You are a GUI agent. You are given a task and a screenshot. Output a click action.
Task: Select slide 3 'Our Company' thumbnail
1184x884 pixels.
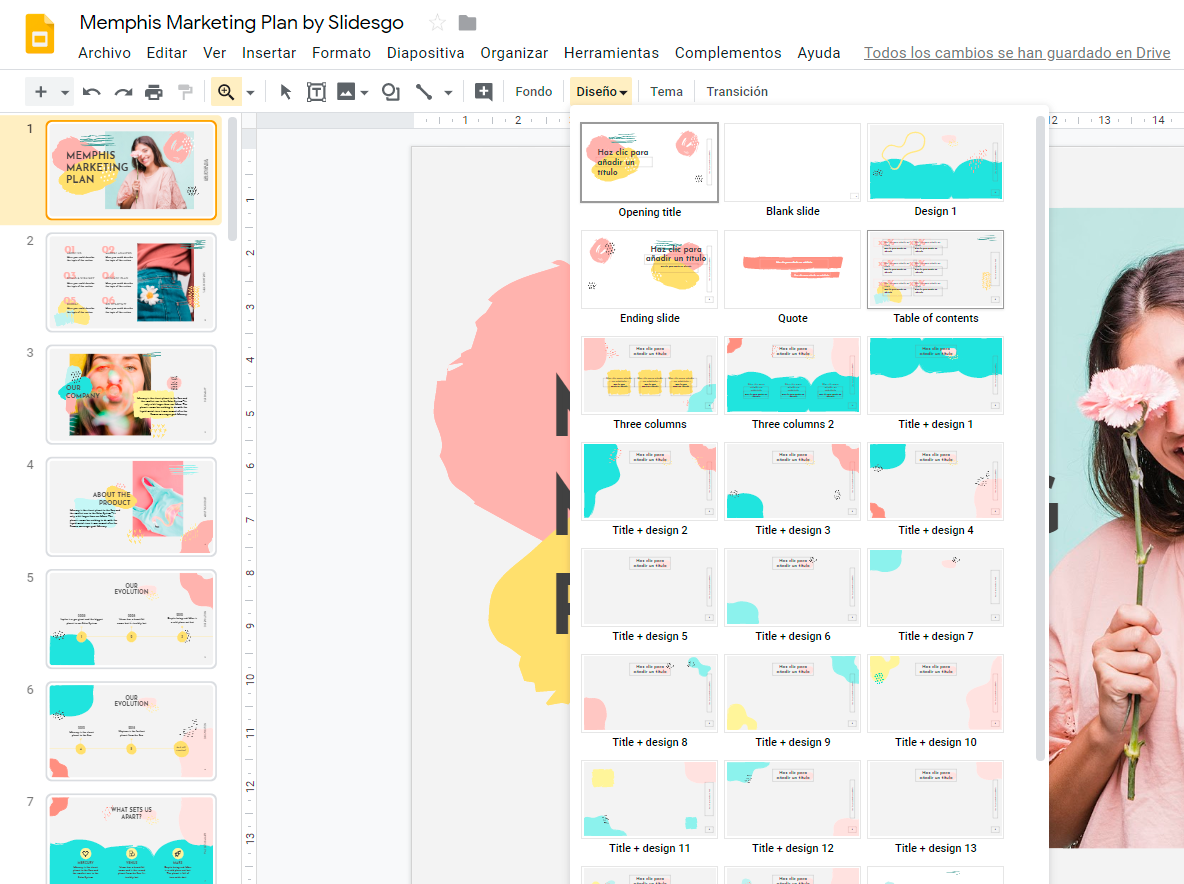point(131,394)
